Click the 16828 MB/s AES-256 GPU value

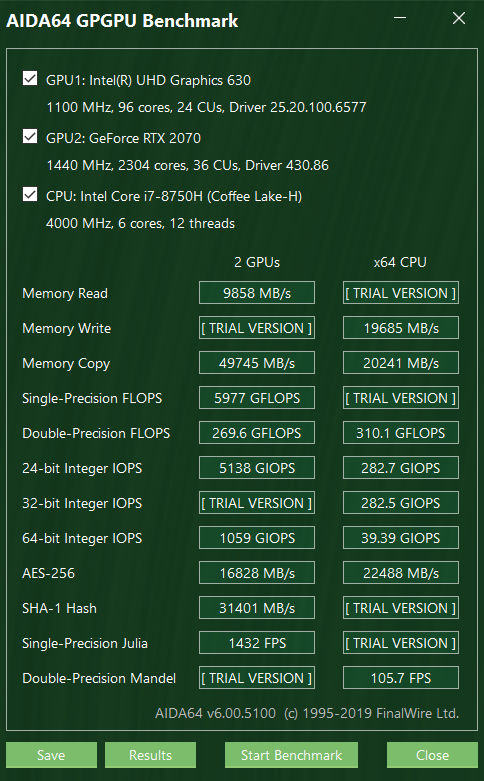[x=257, y=573]
